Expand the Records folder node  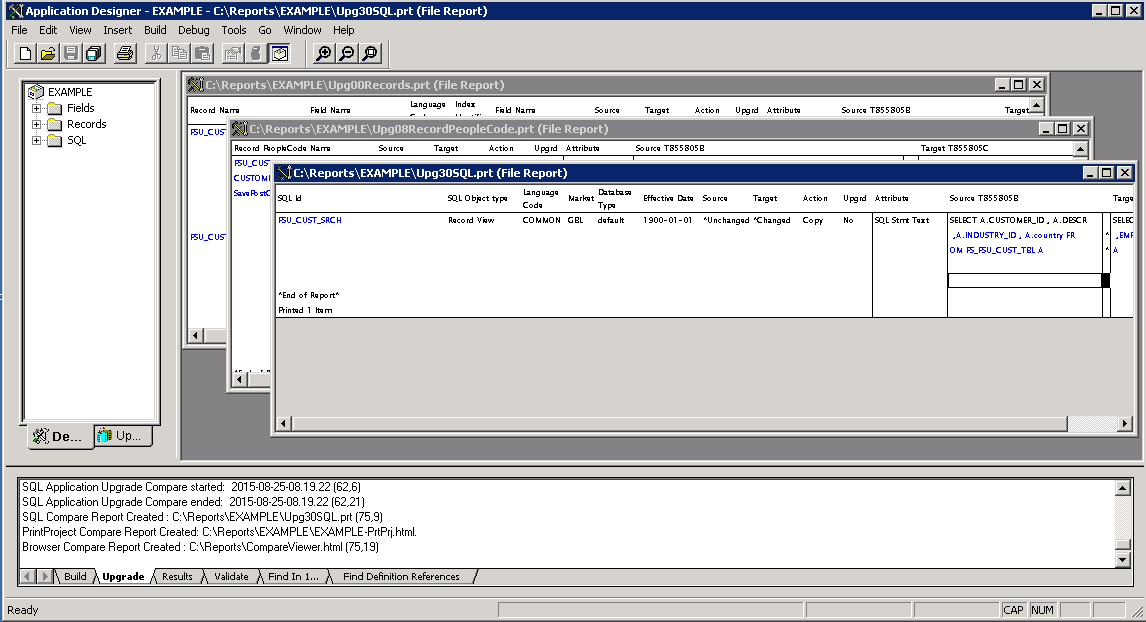point(36,124)
